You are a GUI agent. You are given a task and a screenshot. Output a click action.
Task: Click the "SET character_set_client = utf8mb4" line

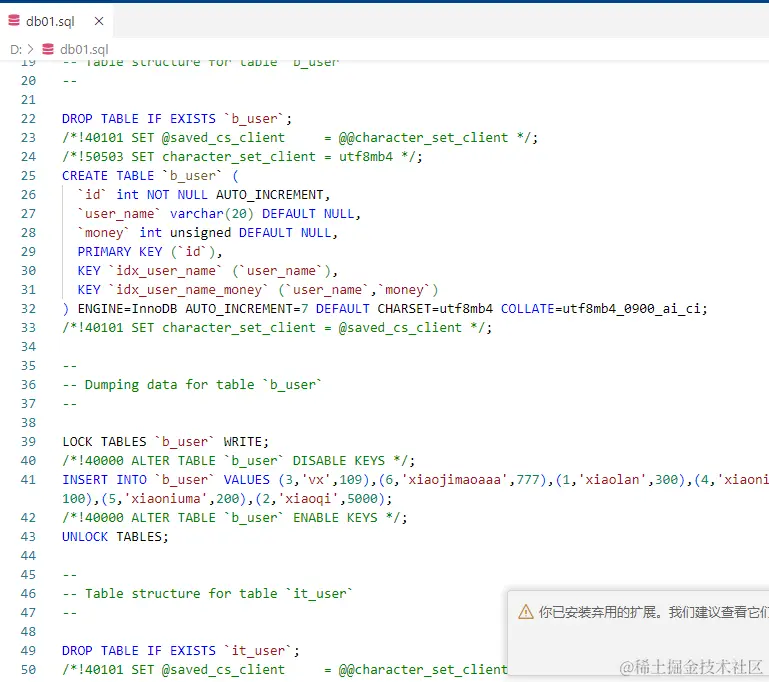(242, 157)
